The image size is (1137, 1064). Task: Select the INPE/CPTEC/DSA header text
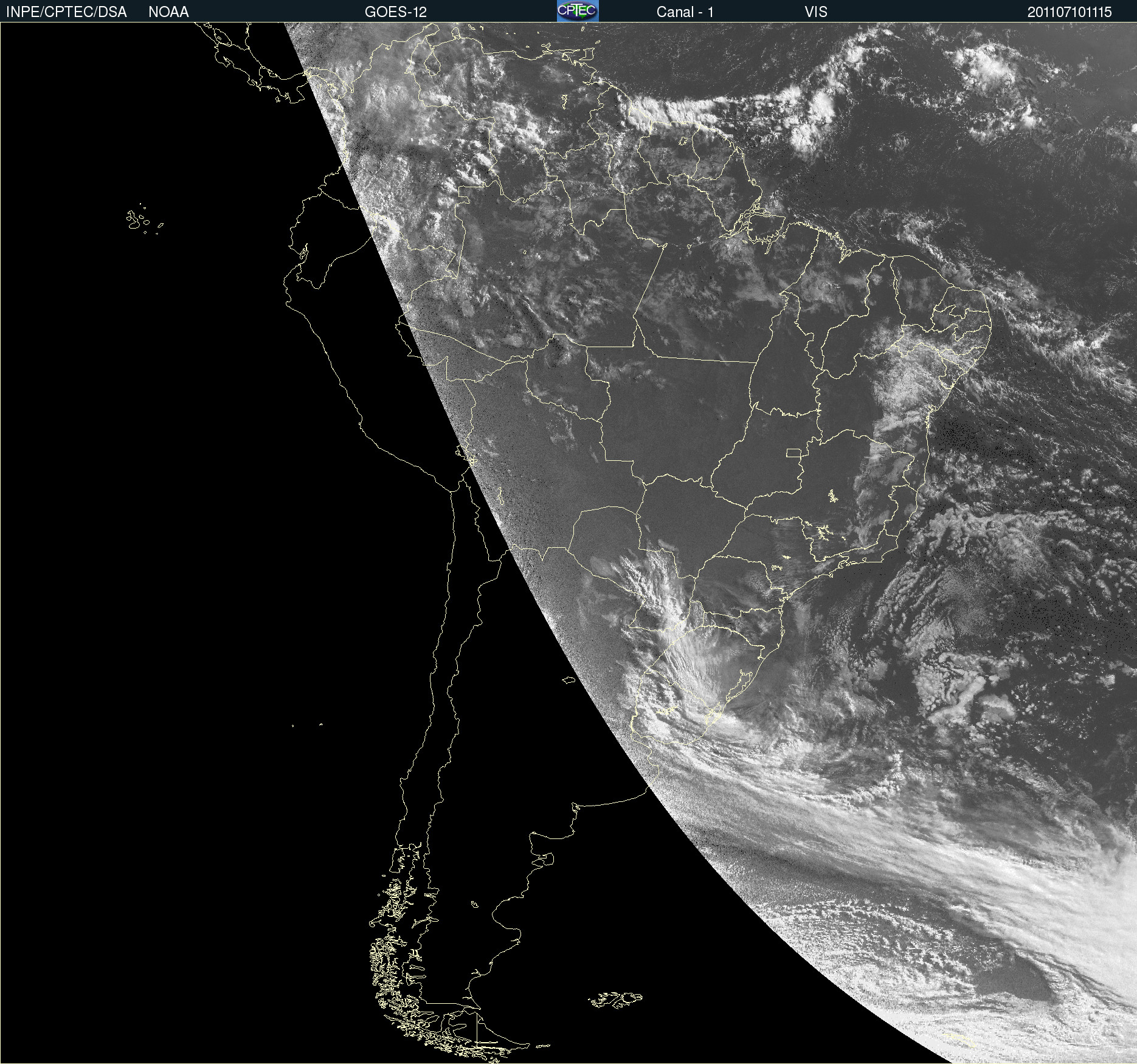(x=66, y=12)
